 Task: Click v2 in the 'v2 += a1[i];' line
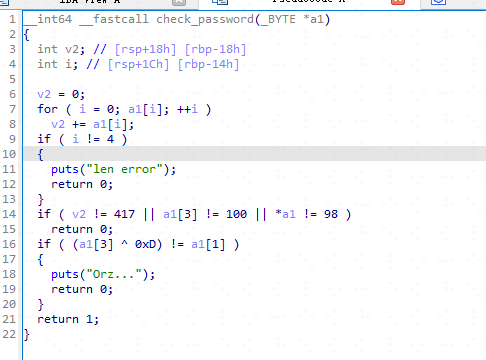tap(58, 124)
